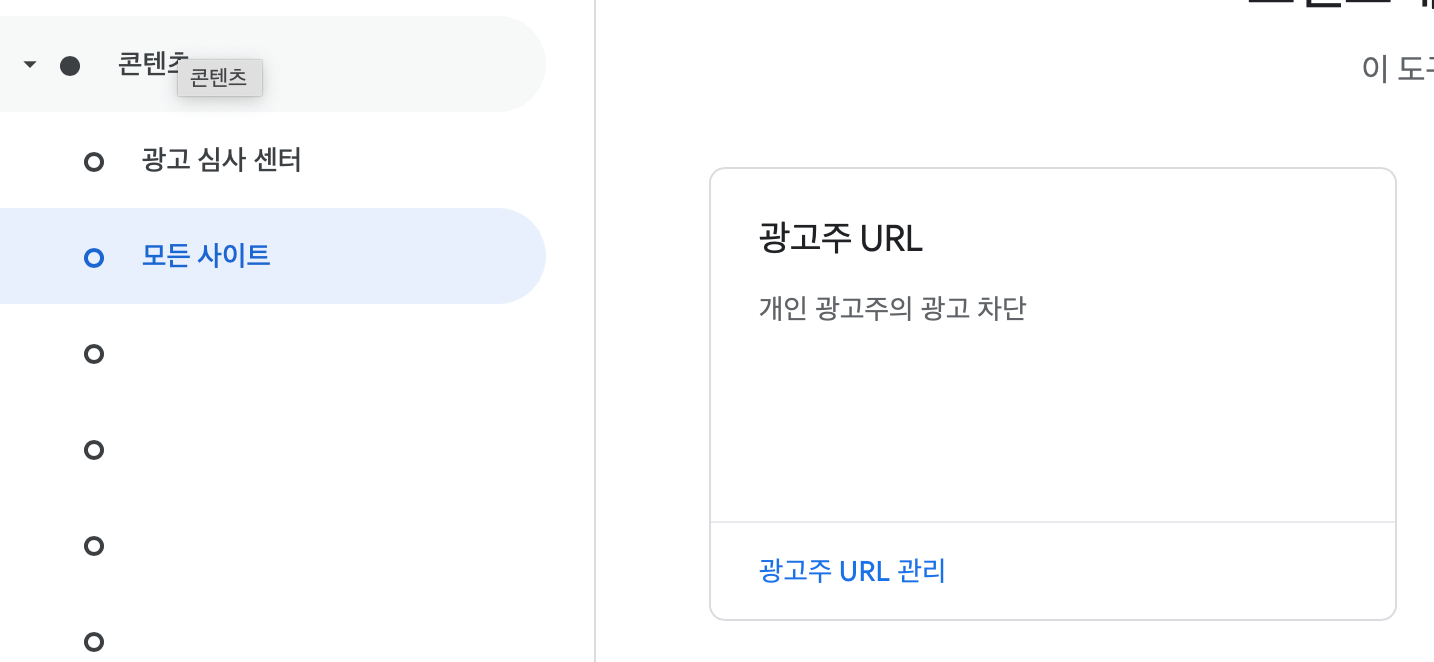Click the bottom-most circle icon in the sidebar
Viewport: 1434px width, 662px height.
(93, 643)
